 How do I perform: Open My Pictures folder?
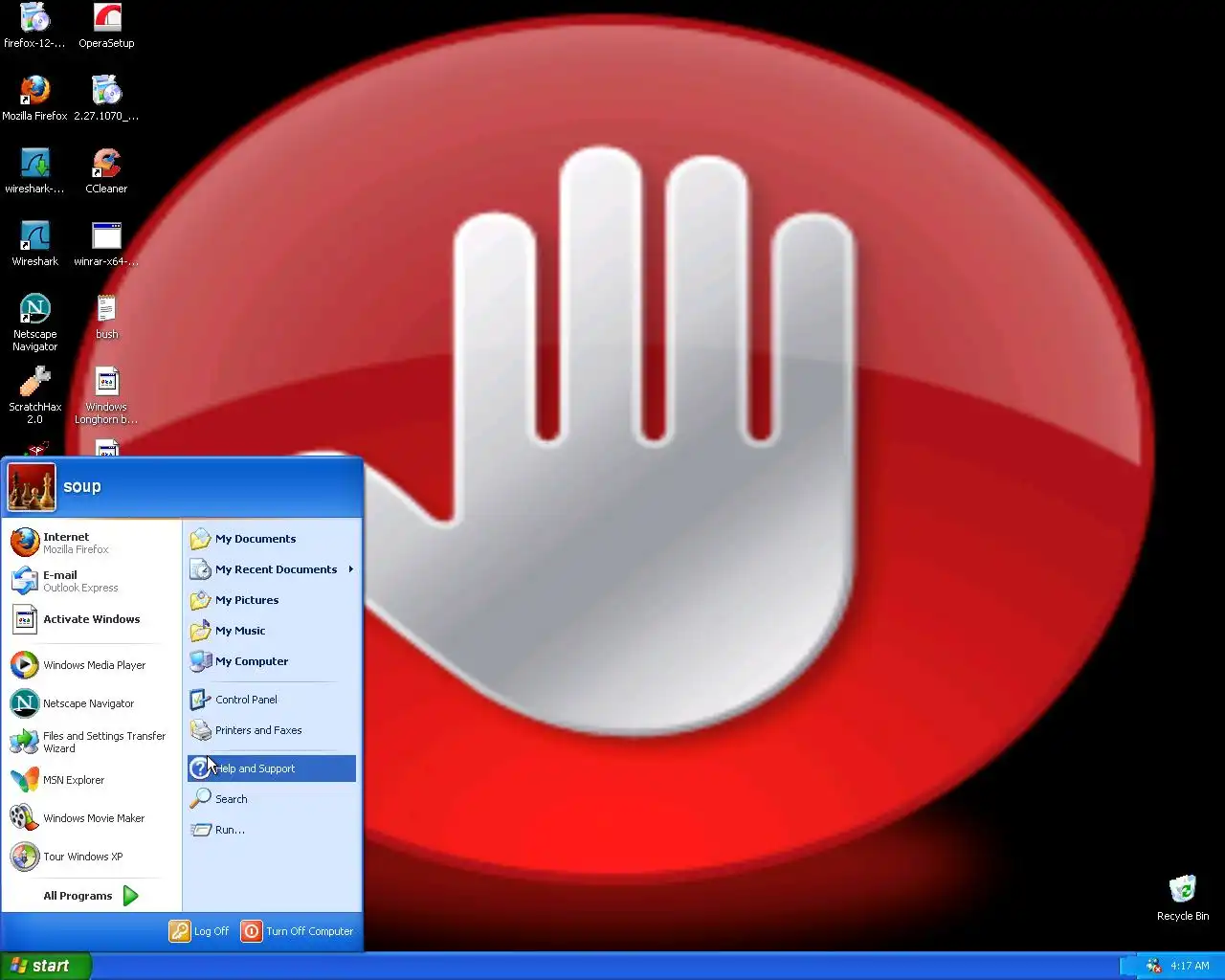272,600
